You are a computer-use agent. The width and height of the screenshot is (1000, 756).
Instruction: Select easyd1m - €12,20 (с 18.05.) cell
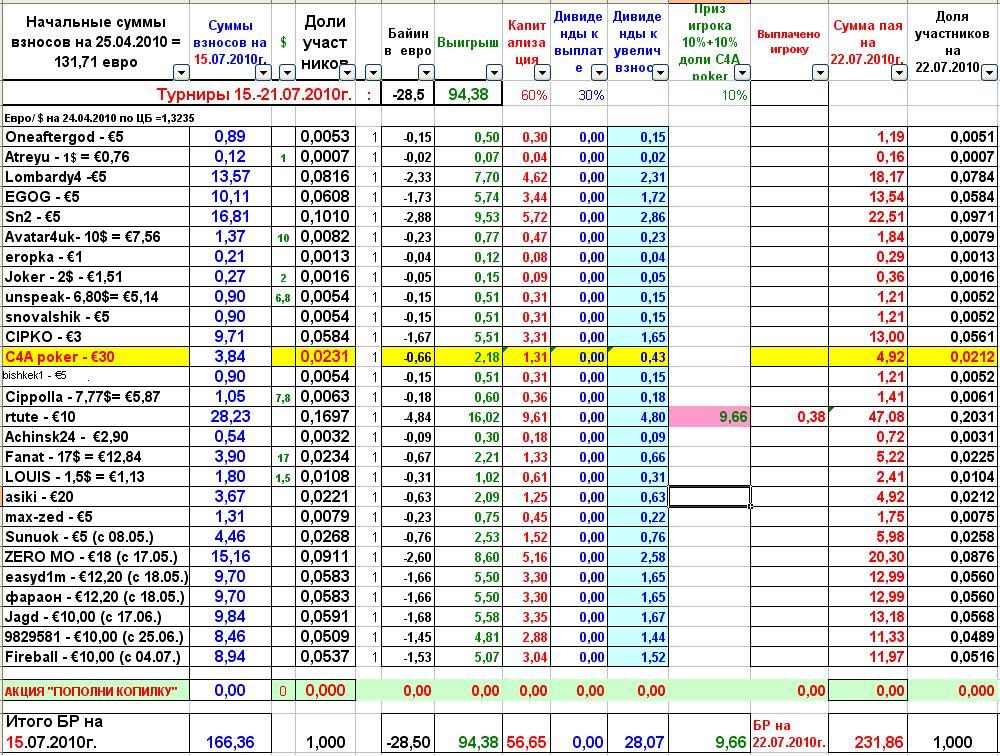click(x=96, y=577)
